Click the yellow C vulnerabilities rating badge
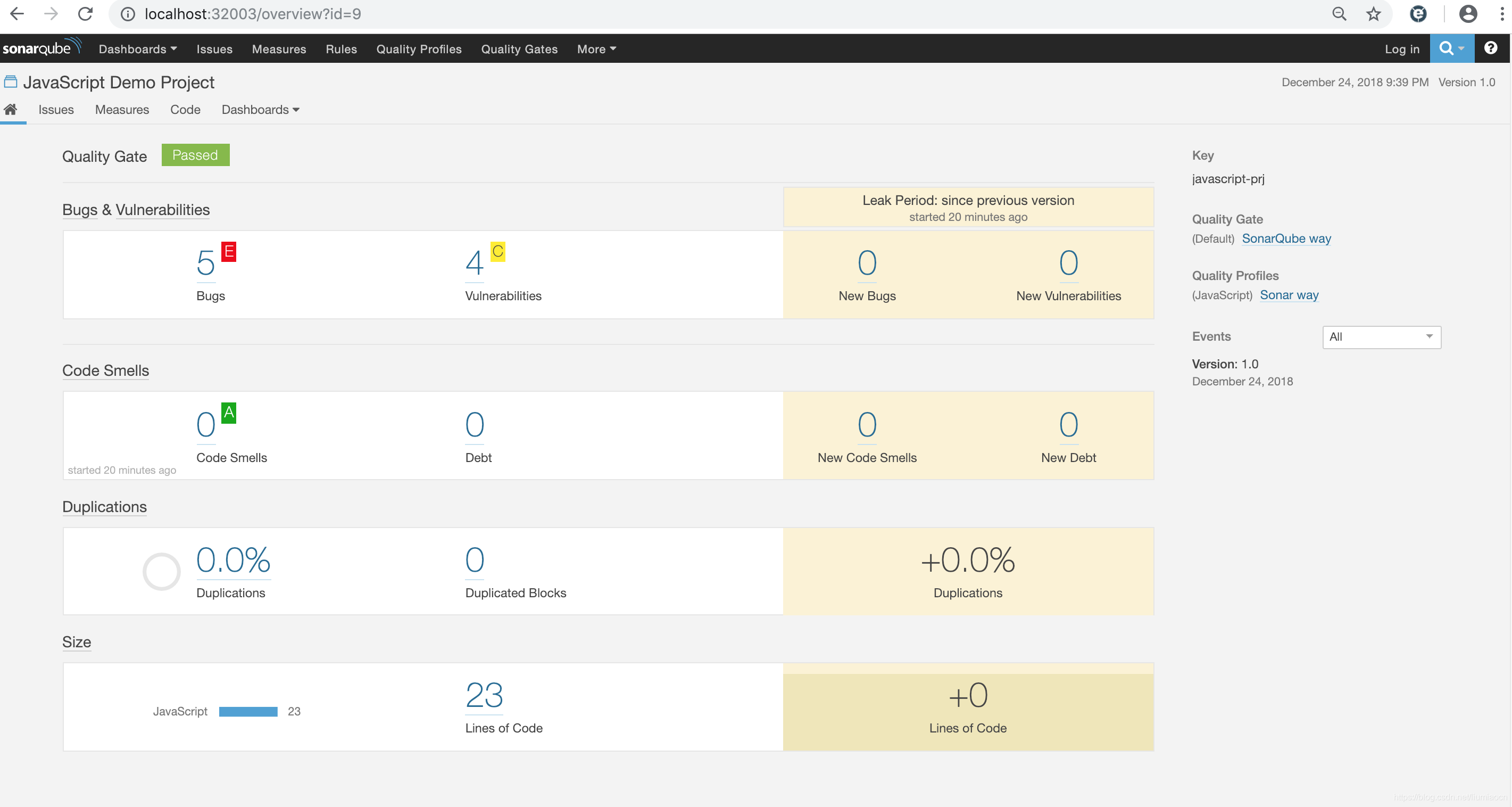The image size is (1512, 807). point(498,251)
